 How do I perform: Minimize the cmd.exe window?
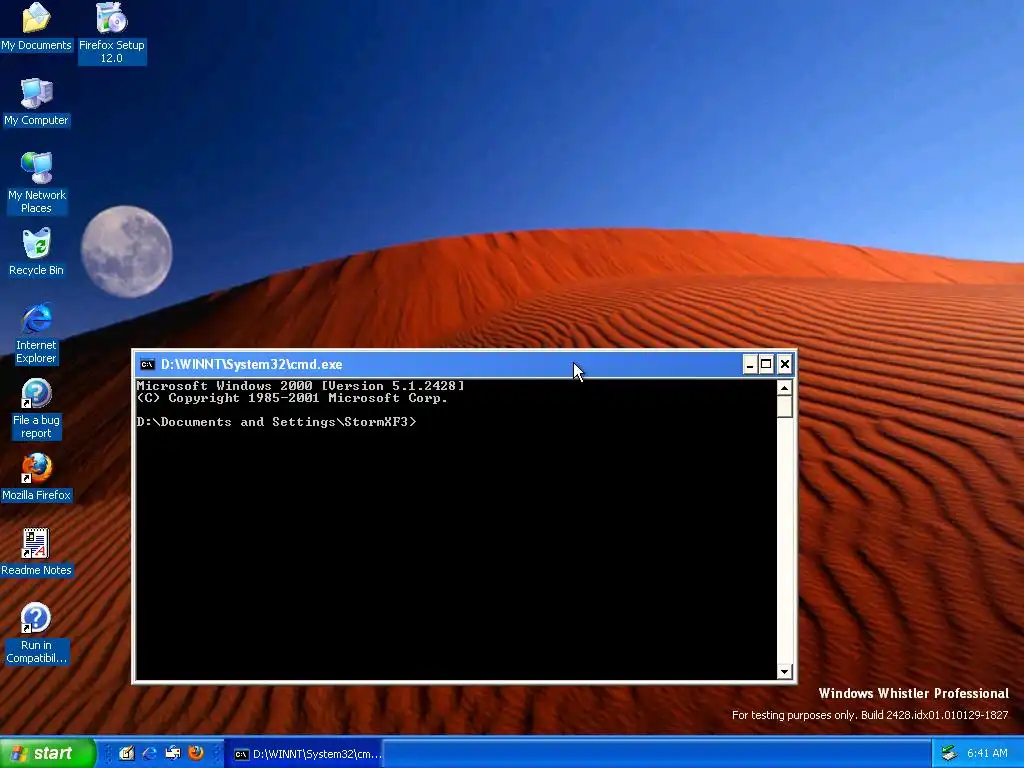[750, 364]
